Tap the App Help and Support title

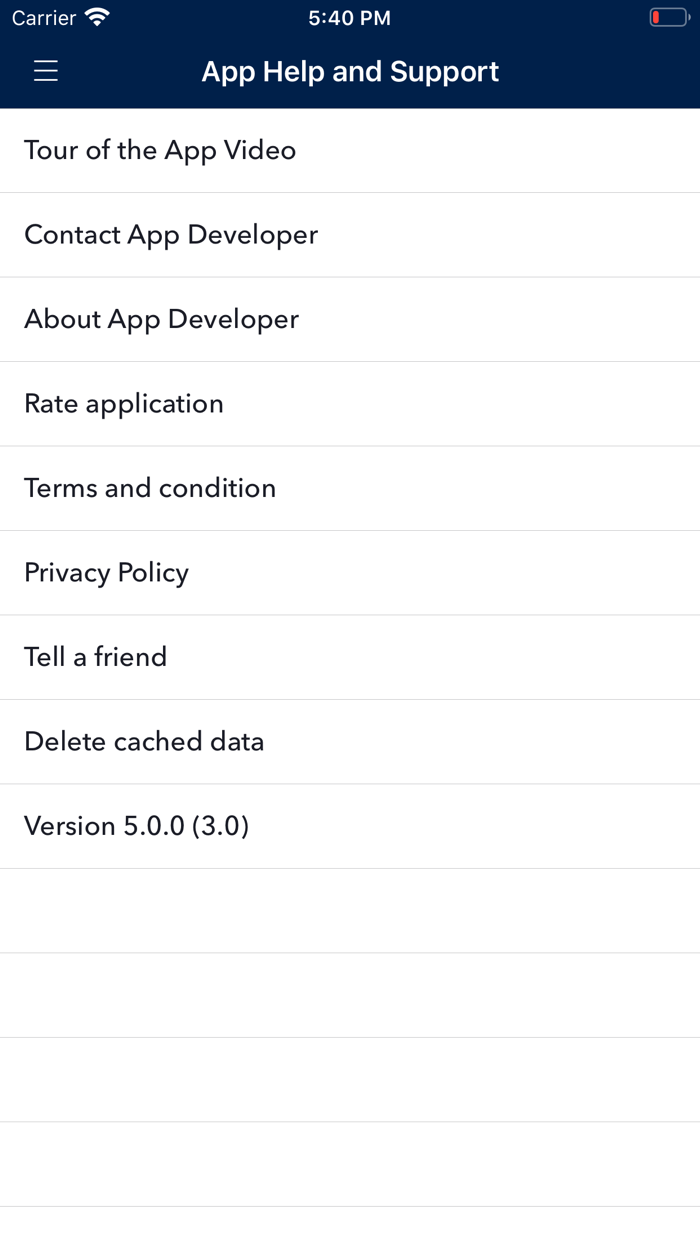point(350,71)
